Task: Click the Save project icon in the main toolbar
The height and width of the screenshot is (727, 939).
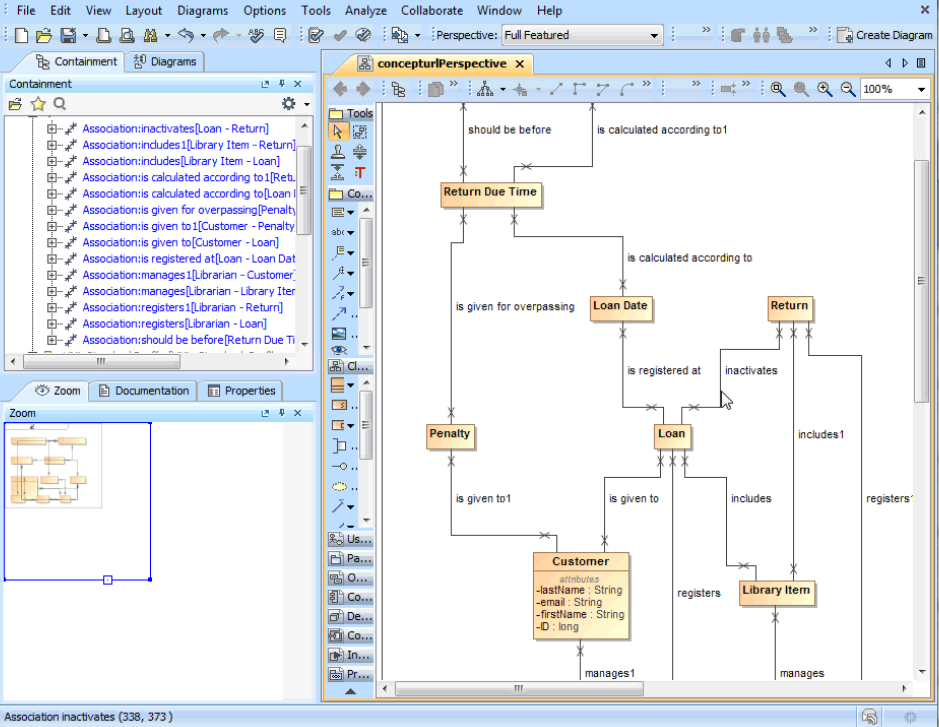Action: (x=68, y=35)
